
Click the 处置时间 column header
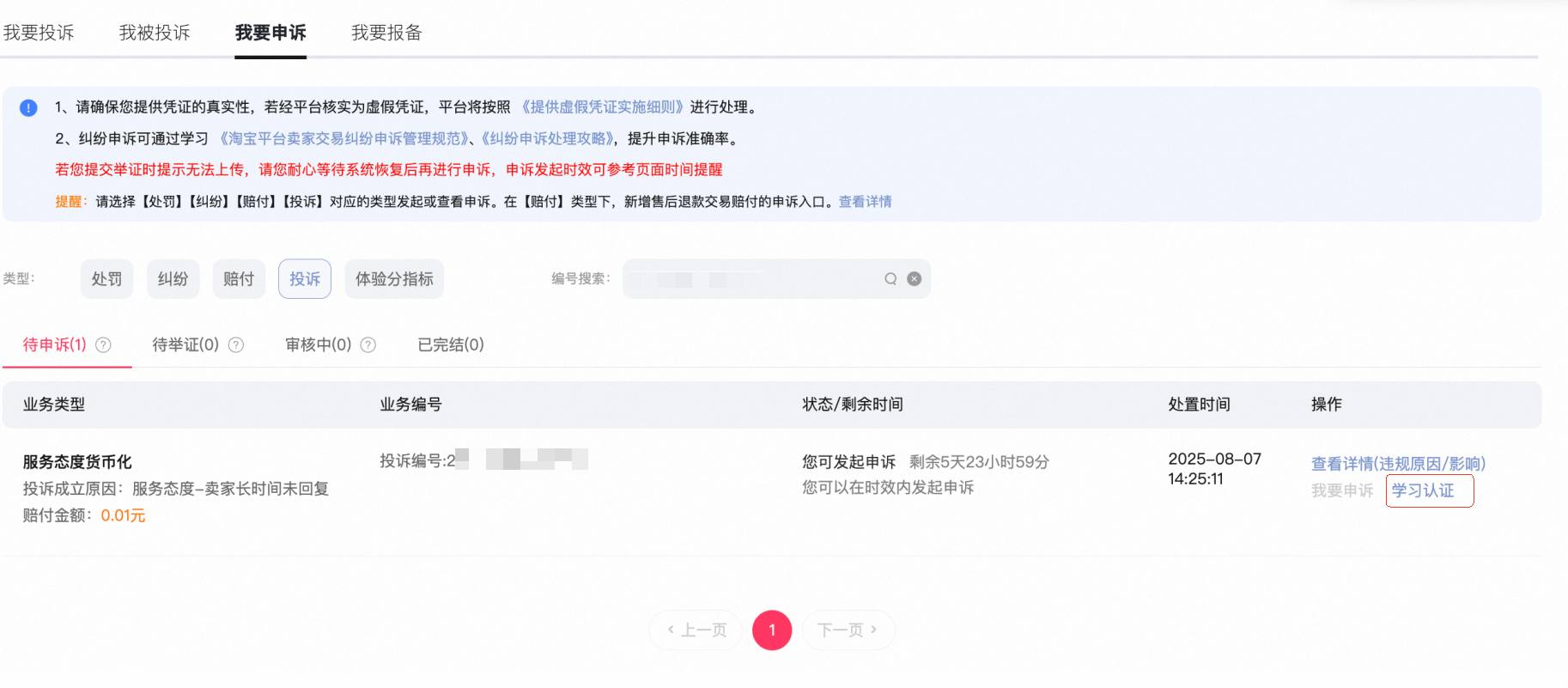[x=1200, y=405]
